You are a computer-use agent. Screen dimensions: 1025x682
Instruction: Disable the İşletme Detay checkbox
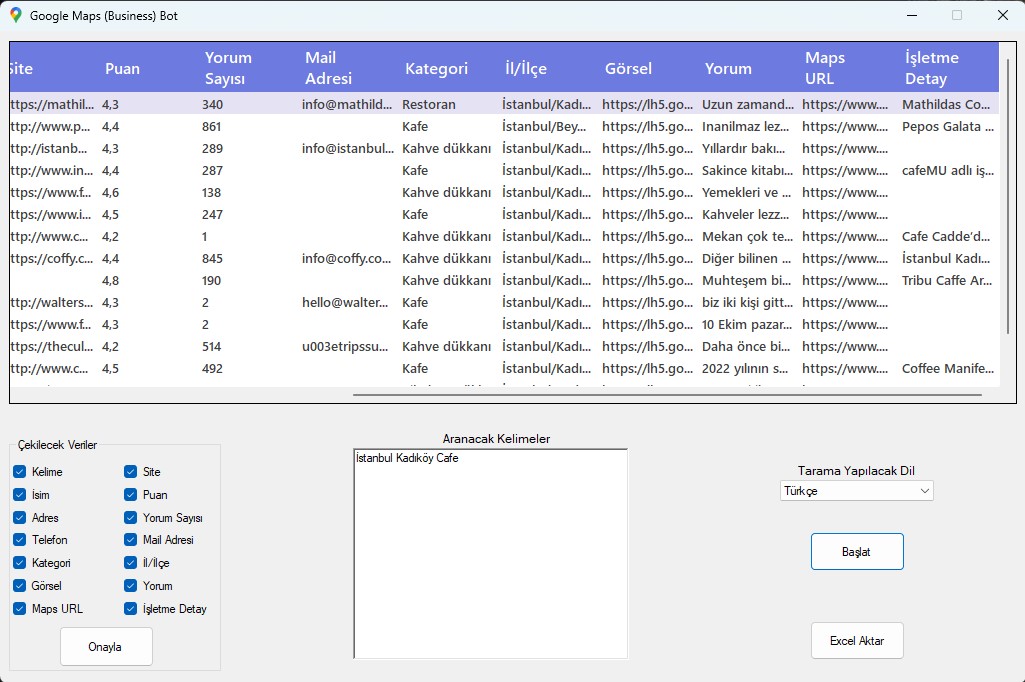131,608
